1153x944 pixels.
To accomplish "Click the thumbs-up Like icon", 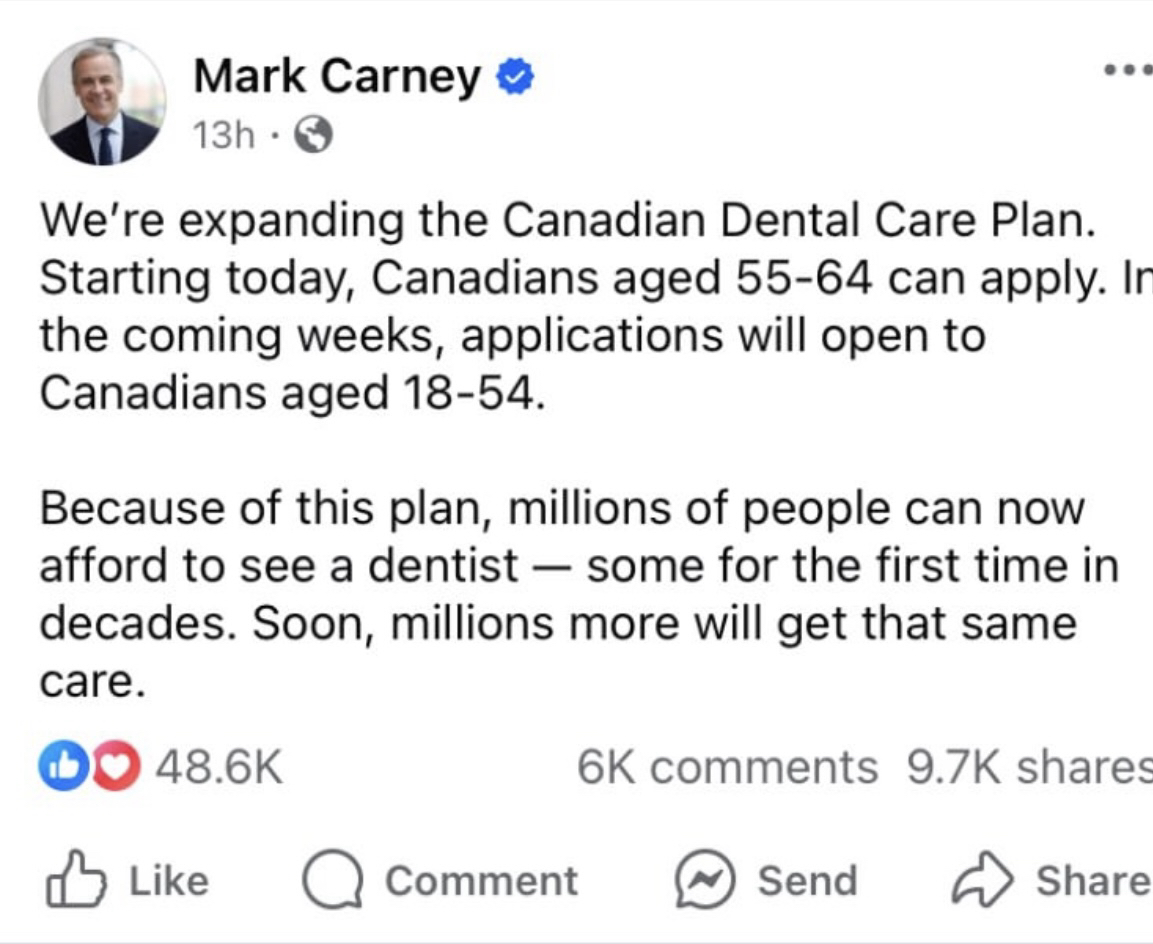I will (75, 880).
